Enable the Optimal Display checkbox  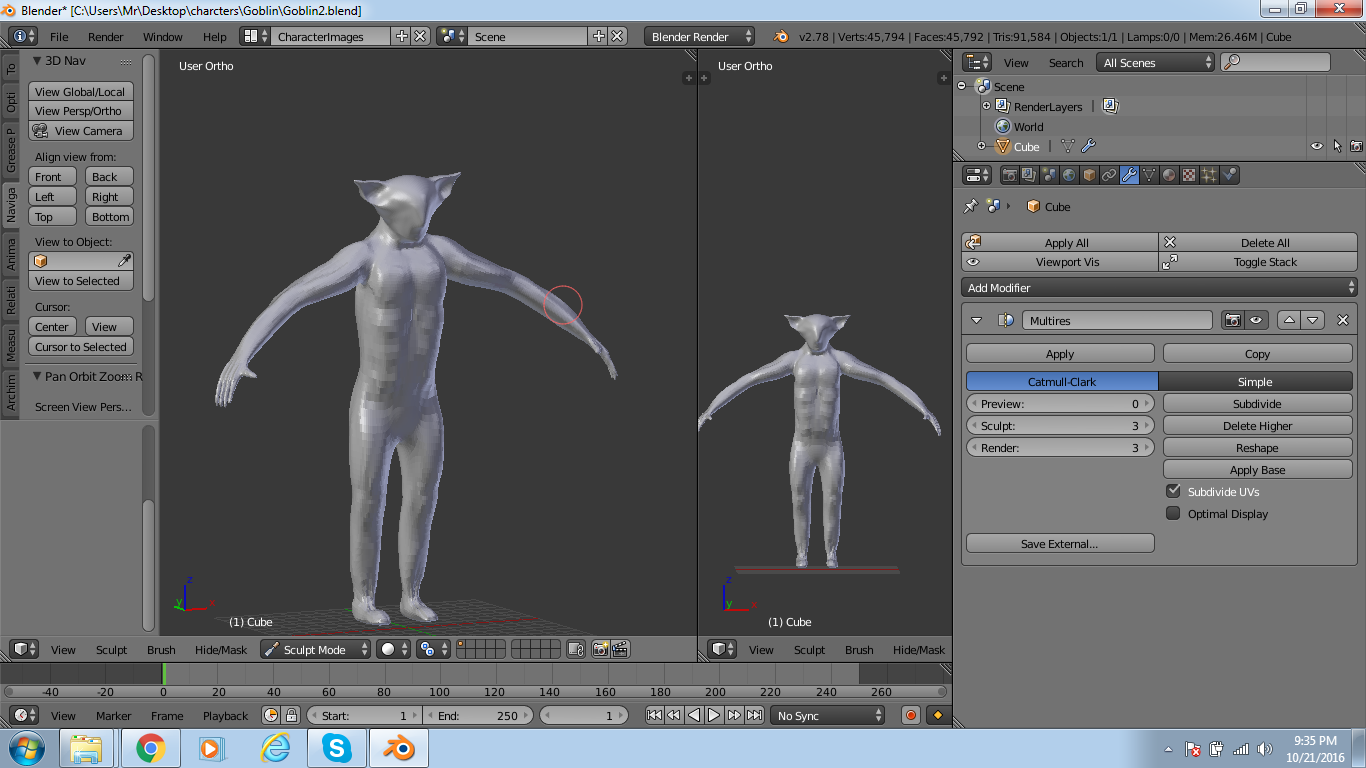point(1174,514)
